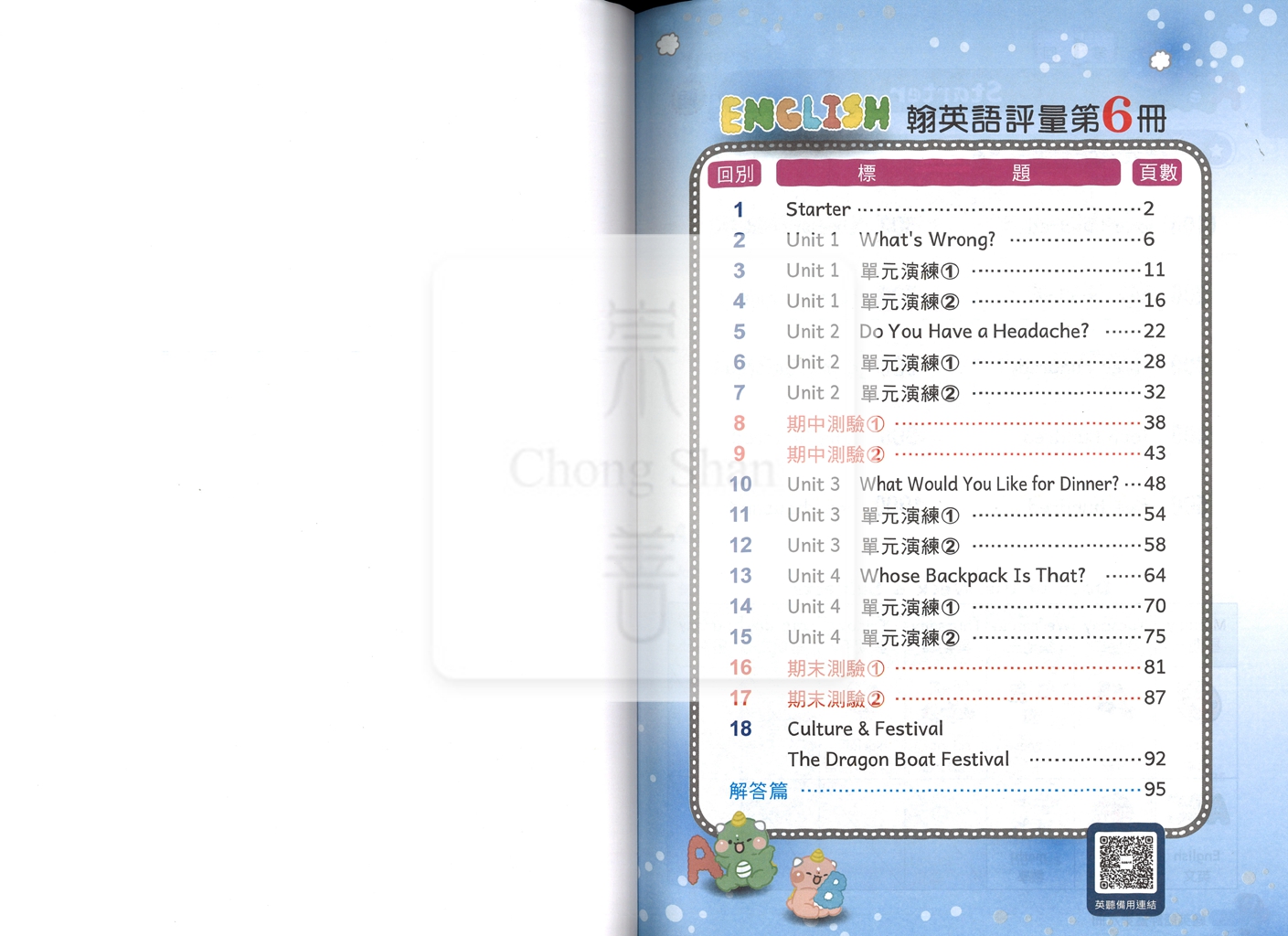1288x936 pixels.
Task: Click row number 18
Action: coord(740,729)
